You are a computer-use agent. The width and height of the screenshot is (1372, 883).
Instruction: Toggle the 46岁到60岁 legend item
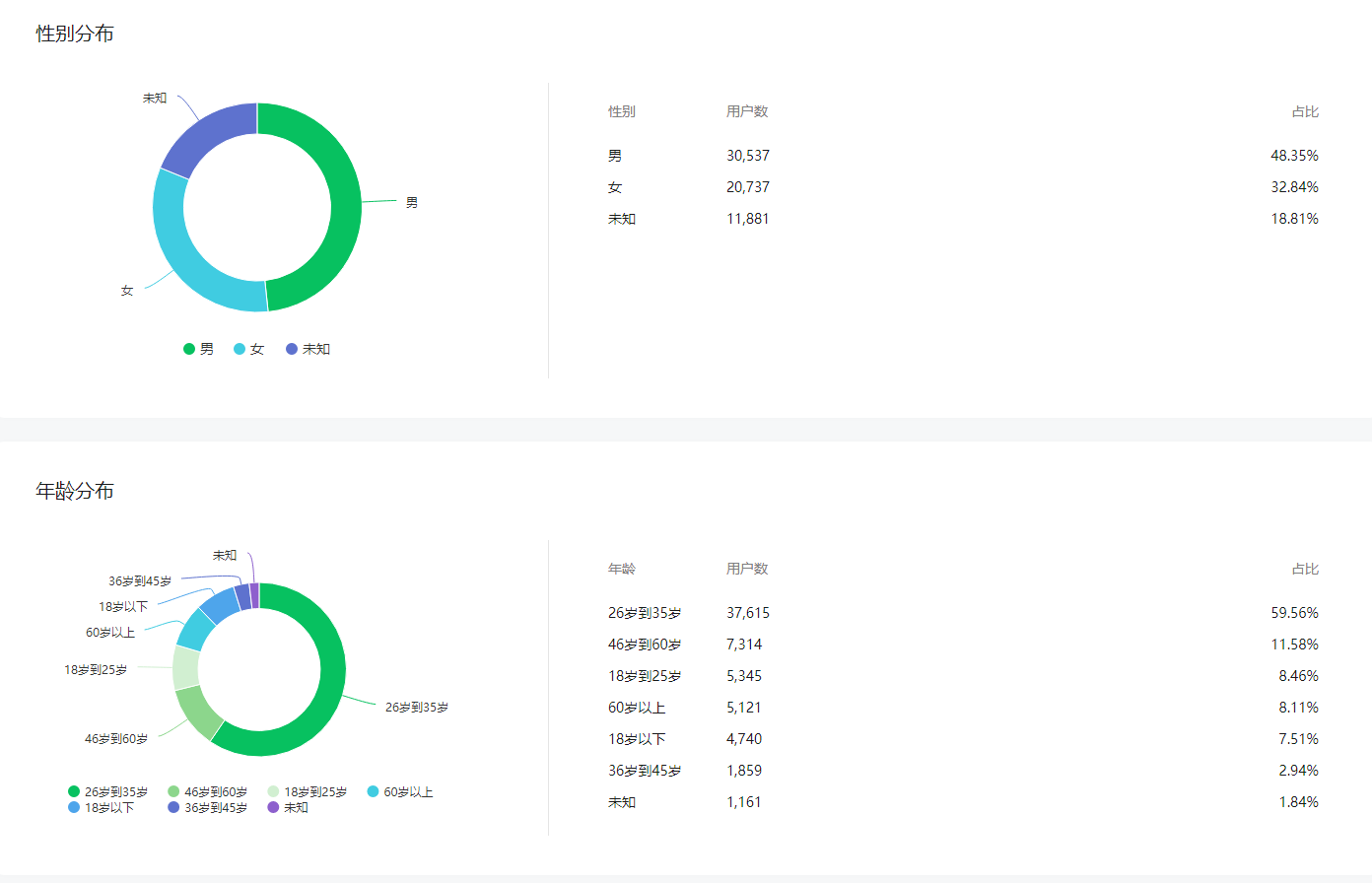pos(208,791)
